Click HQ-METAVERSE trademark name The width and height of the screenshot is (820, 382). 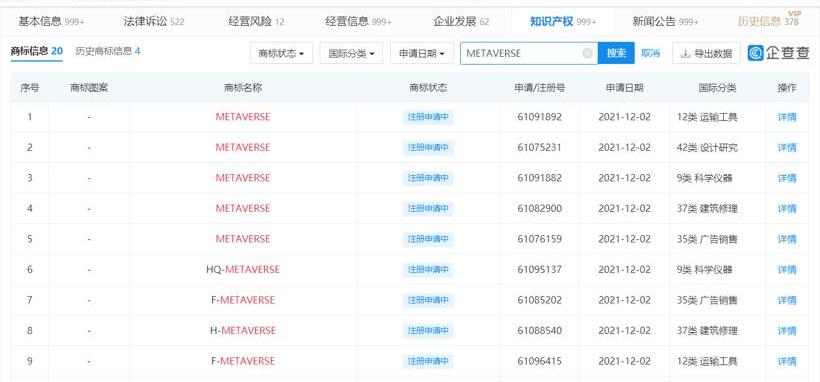[x=243, y=269]
